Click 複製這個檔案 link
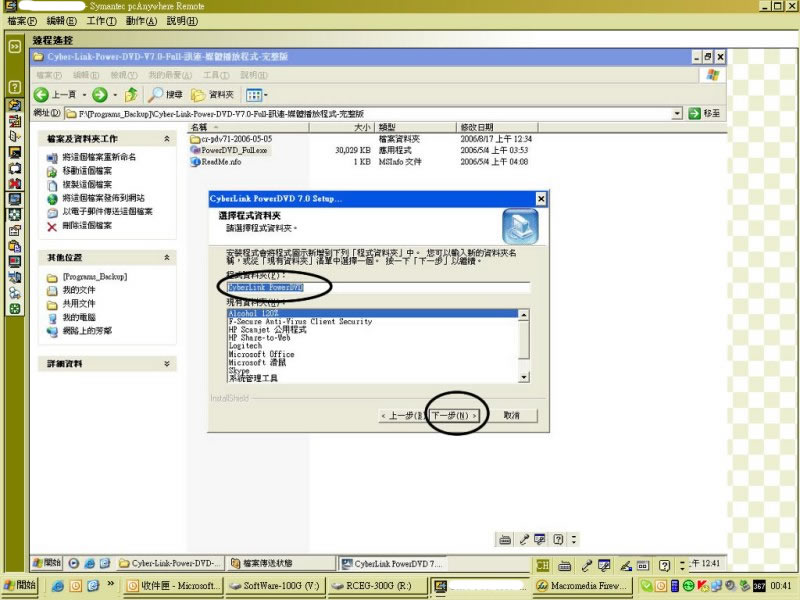Image resolution: width=800 pixels, height=600 pixels. [87, 185]
